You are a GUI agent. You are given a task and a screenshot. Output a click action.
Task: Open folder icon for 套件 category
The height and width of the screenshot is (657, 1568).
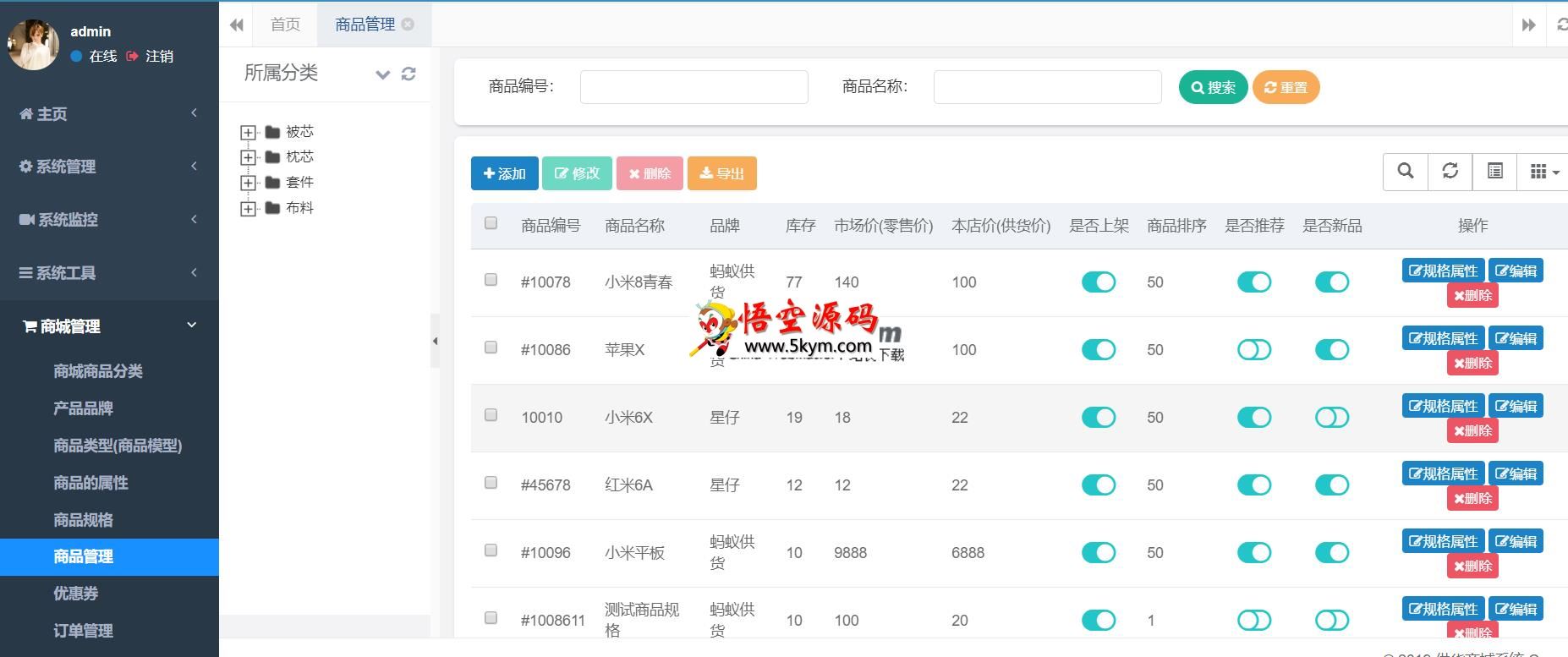coord(272,183)
